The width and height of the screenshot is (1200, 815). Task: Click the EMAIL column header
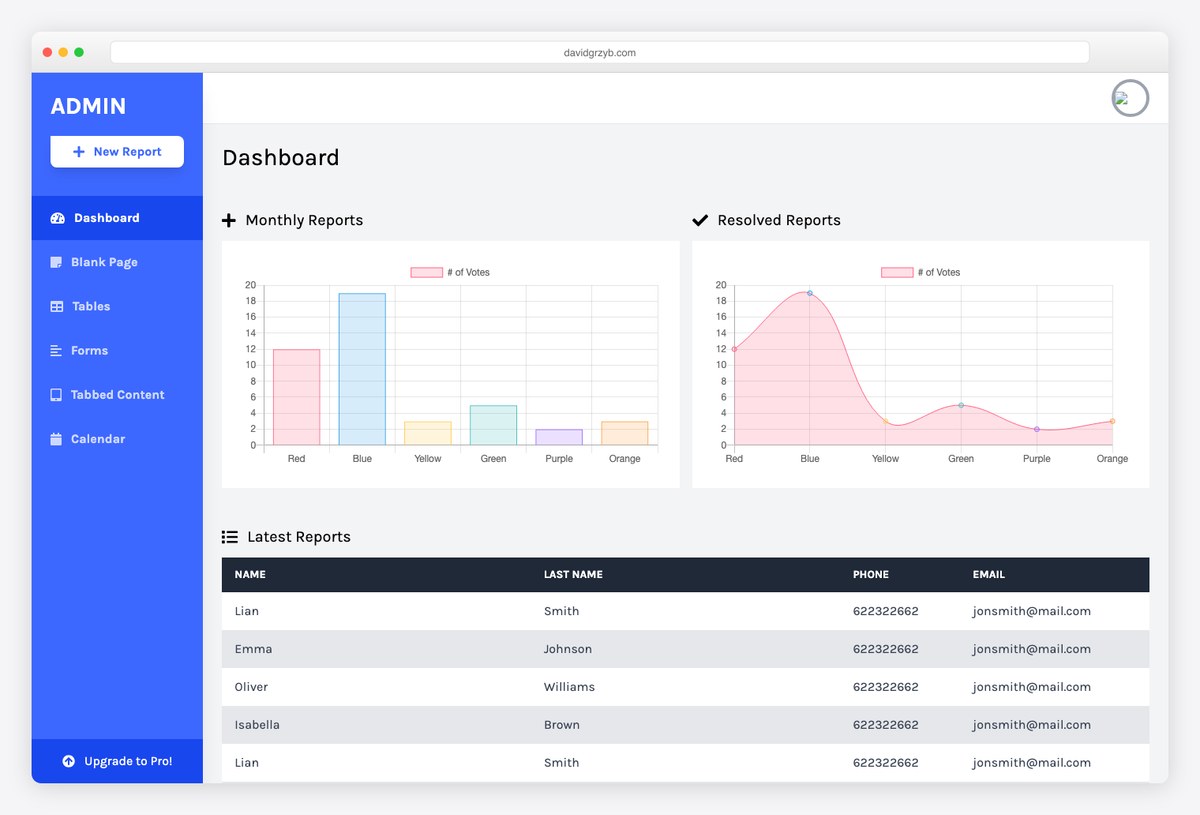point(989,575)
